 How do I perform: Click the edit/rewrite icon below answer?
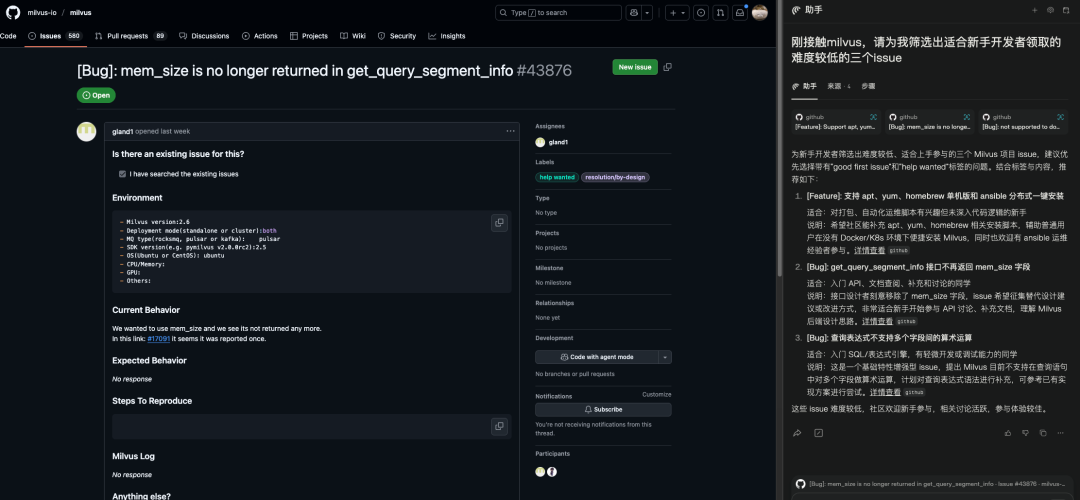click(818, 433)
